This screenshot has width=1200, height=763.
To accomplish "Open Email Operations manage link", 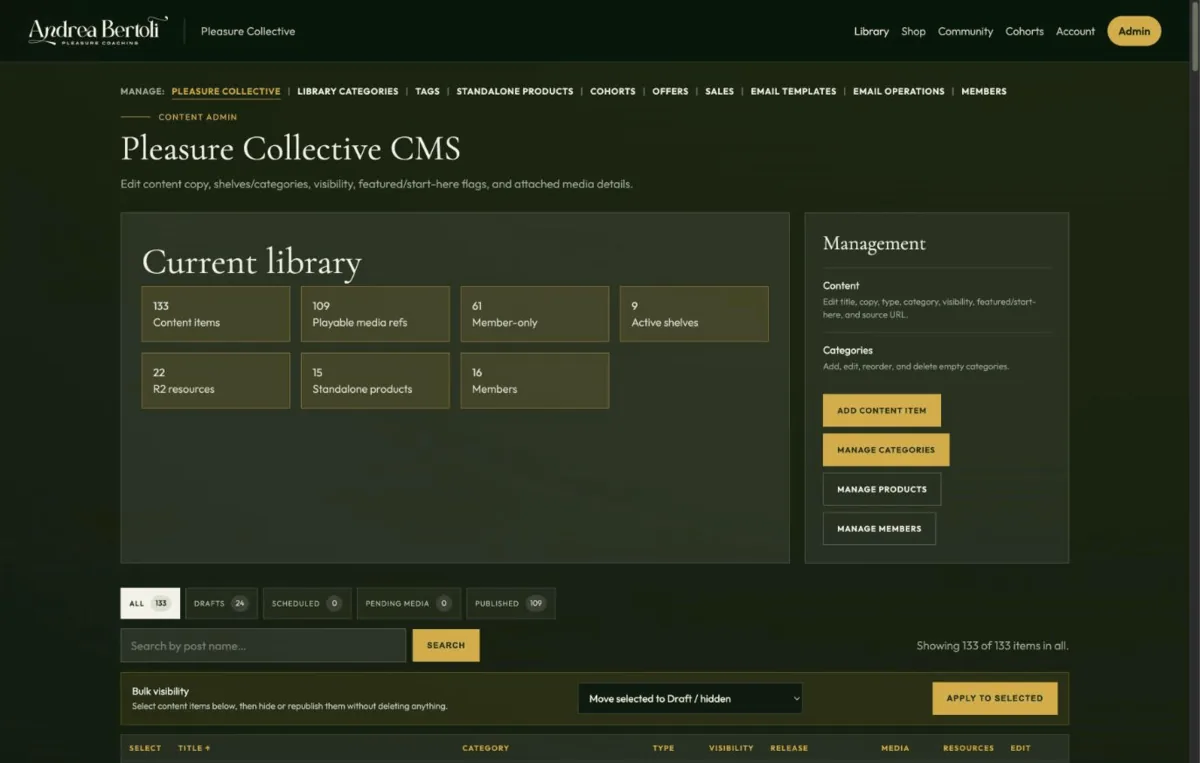I will point(898,91).
